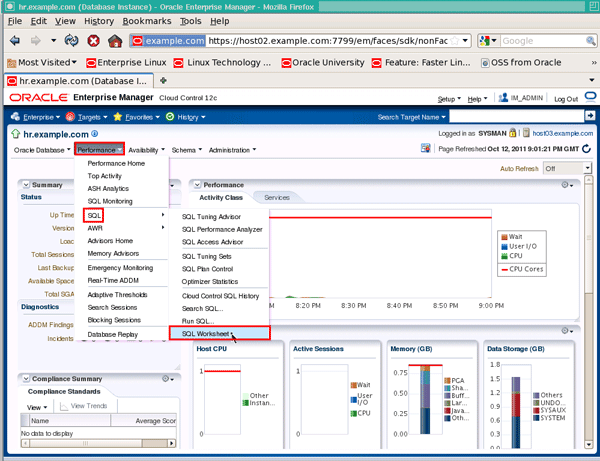Screen dimensions: 600x461
Task: Select SQL Worksheet from the submenu
Action: 205,333
